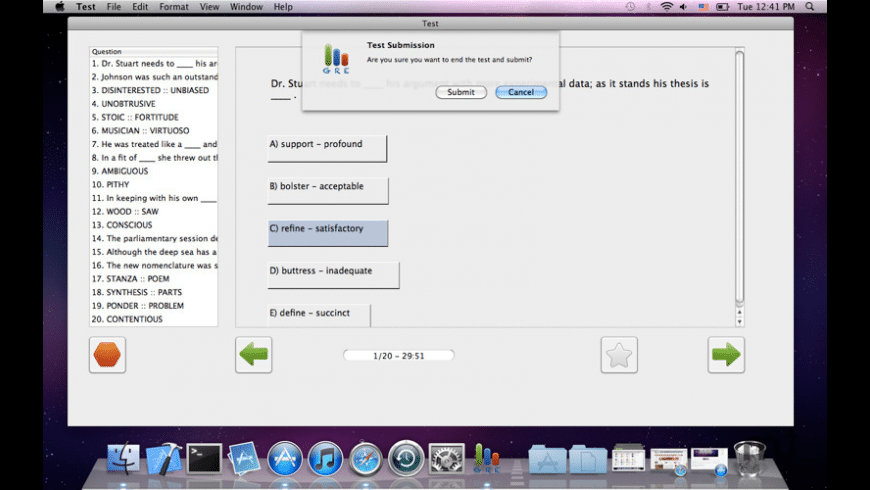Launch Terminal from the dock
The image size is (870, 490).
click(x=204, y=458)
